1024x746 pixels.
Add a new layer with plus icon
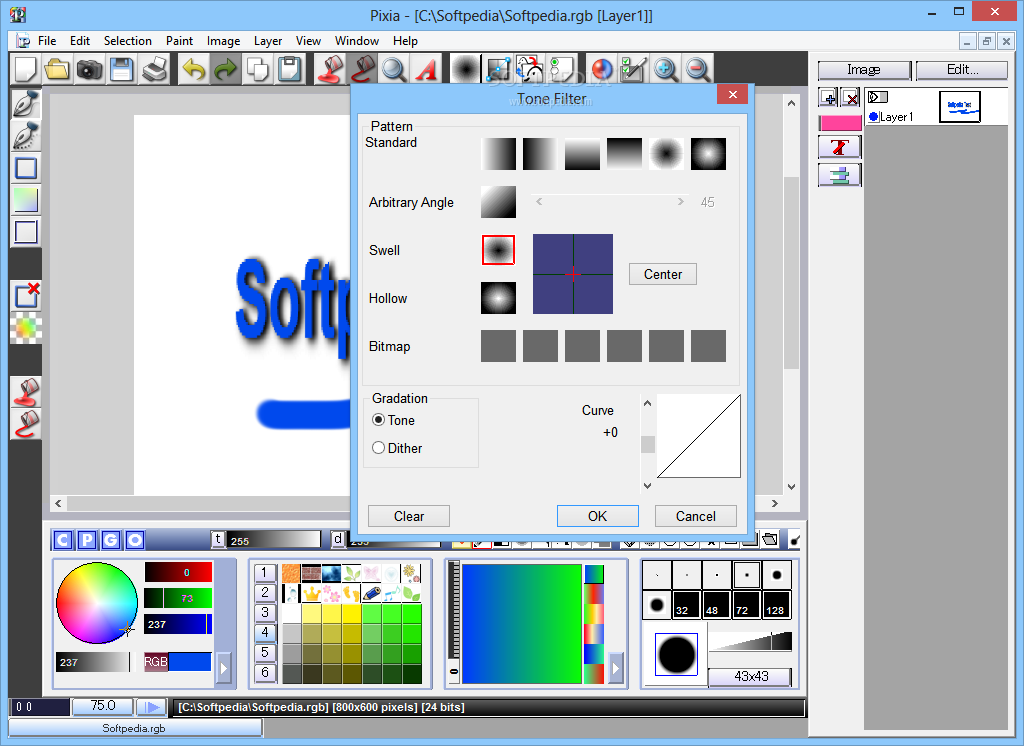click(829, 98)
